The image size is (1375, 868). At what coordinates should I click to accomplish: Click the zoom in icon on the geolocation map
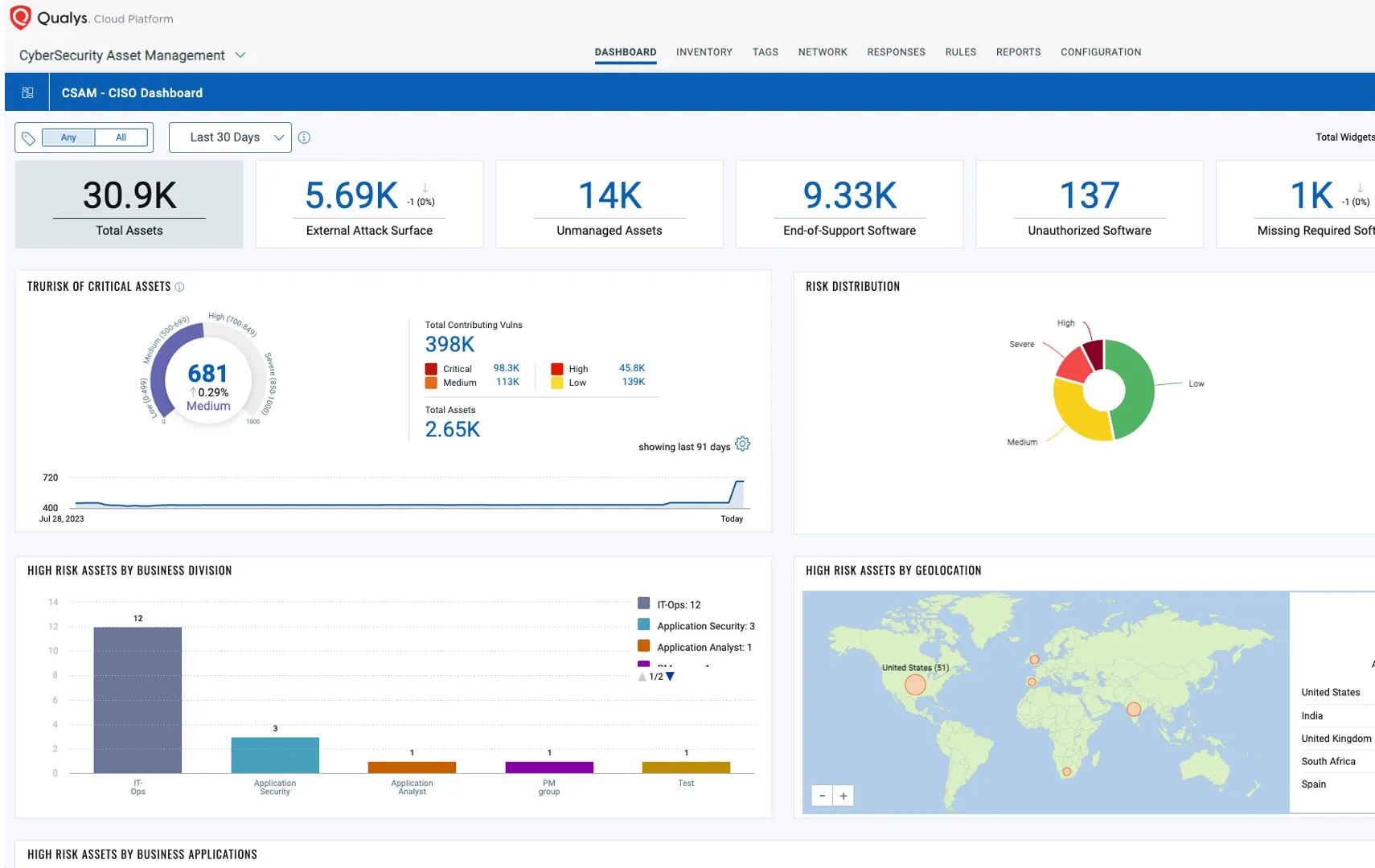click(843, 795)
